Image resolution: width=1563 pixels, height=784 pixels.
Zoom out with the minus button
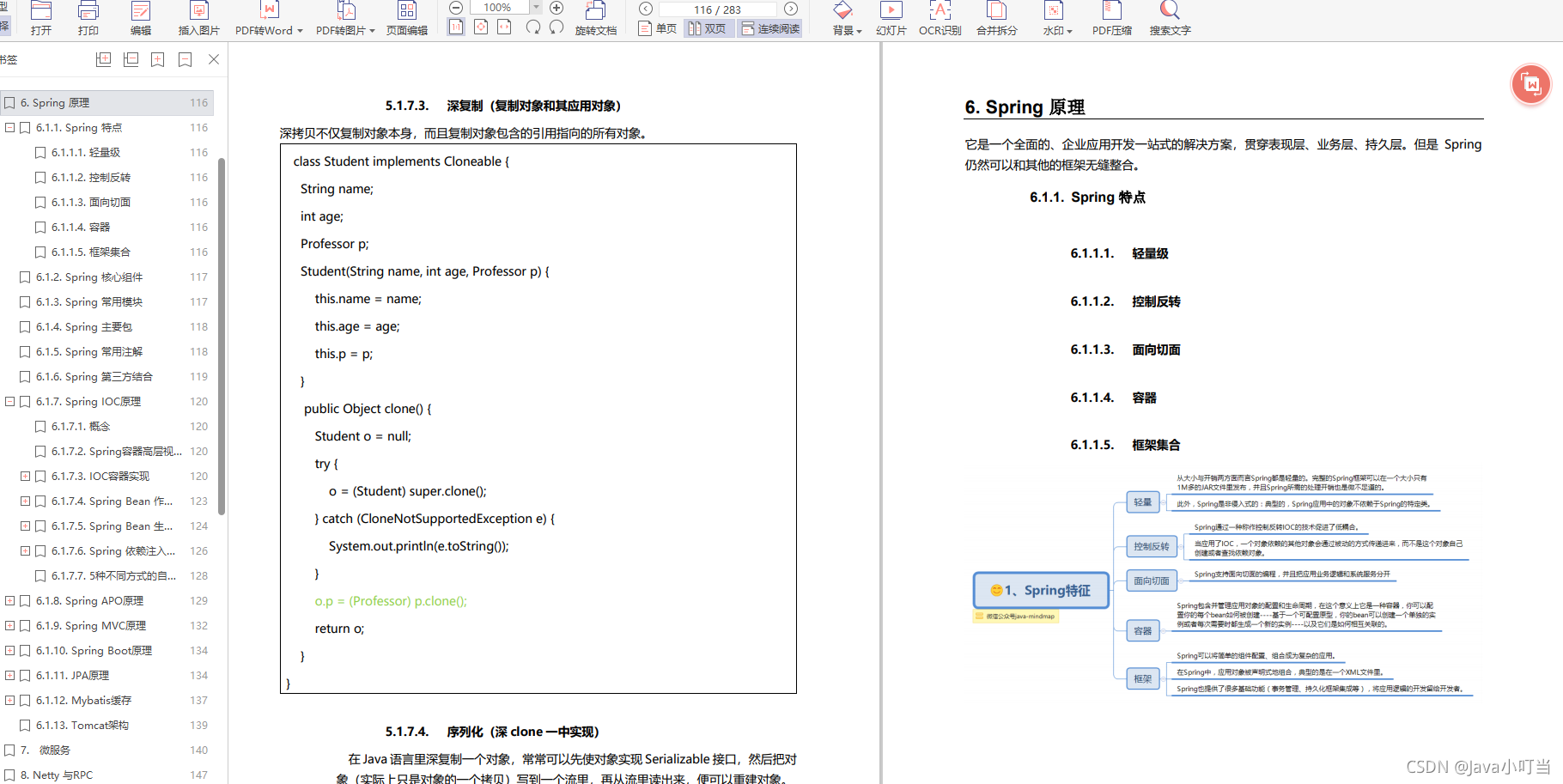click(x=456, y=8)
